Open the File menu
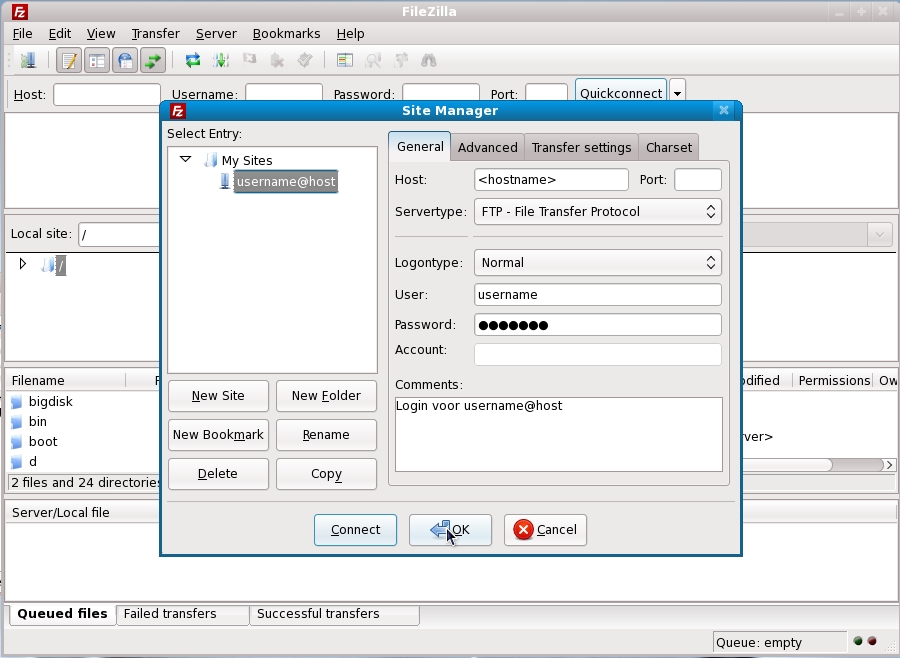The height and width of the screenshot is (658, 900). tap(22, 34)
